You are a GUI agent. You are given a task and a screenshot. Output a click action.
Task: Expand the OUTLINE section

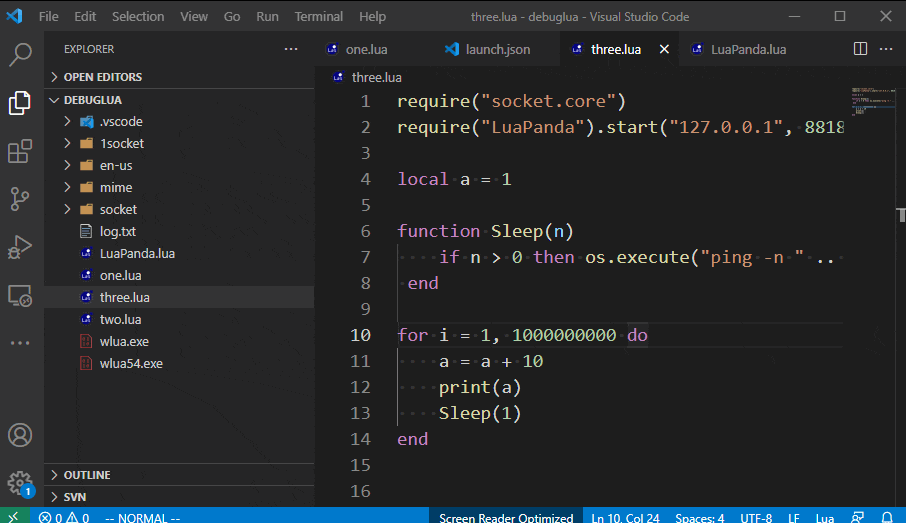coord(179,474)
